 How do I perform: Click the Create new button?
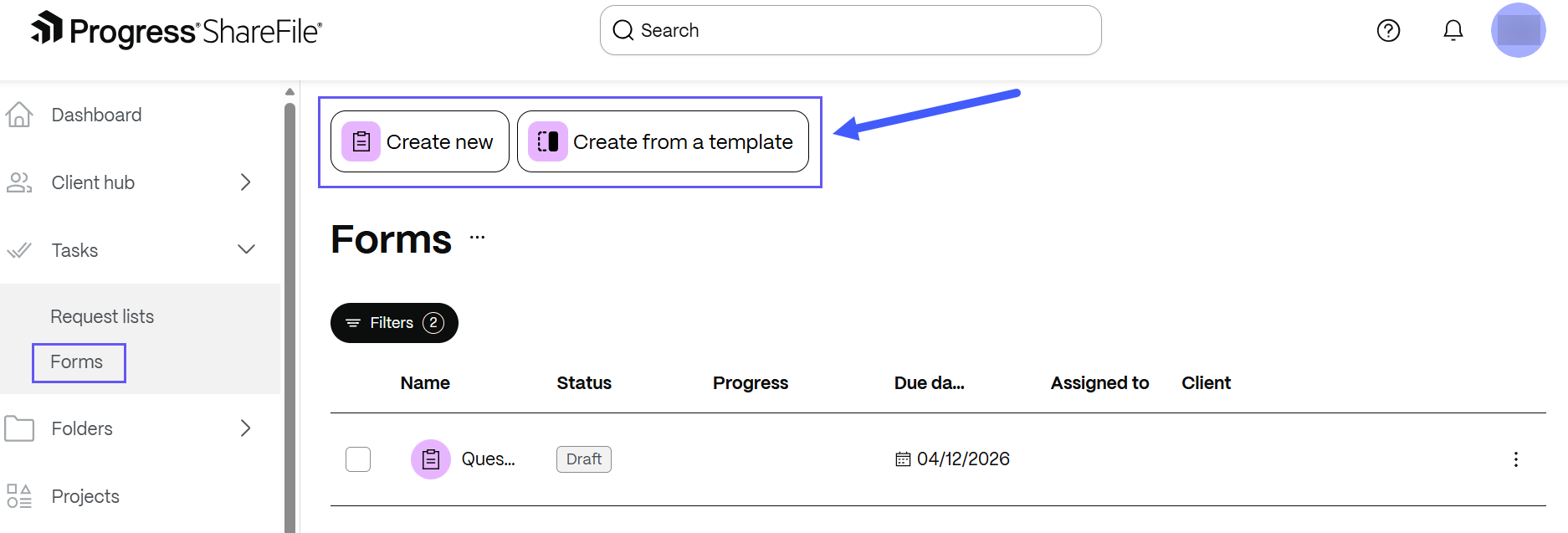point(420,141)
